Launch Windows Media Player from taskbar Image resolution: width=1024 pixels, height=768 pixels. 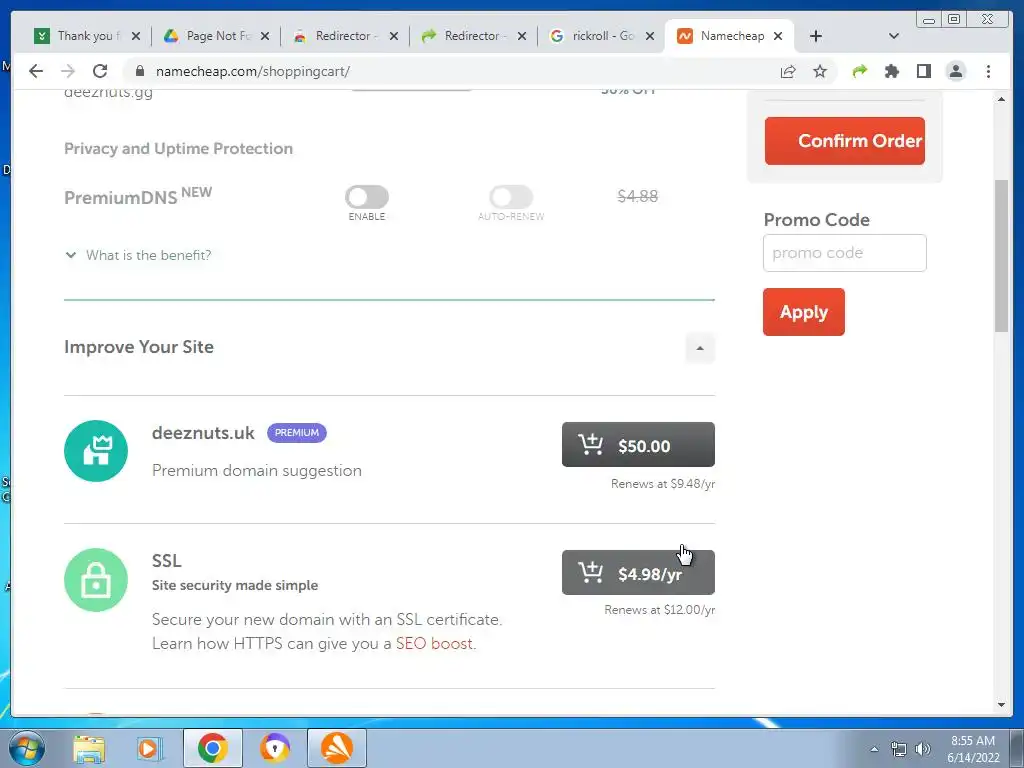point(150,748)
